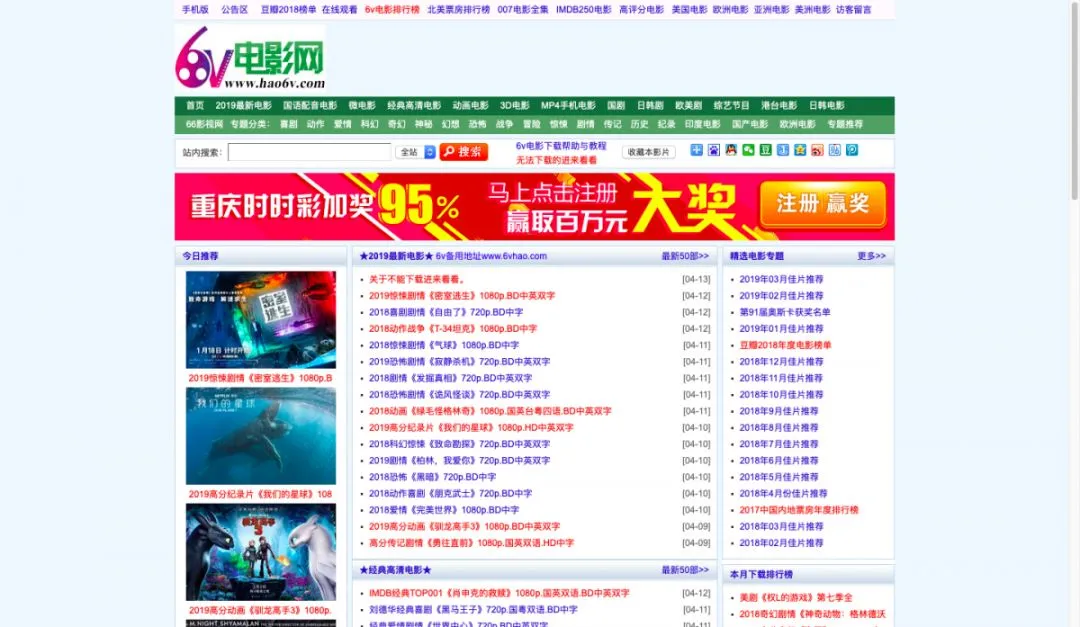1080x627 pixels.
Task: Open 2018爱情《完美世界》1080p link
Action: point(444,510)
